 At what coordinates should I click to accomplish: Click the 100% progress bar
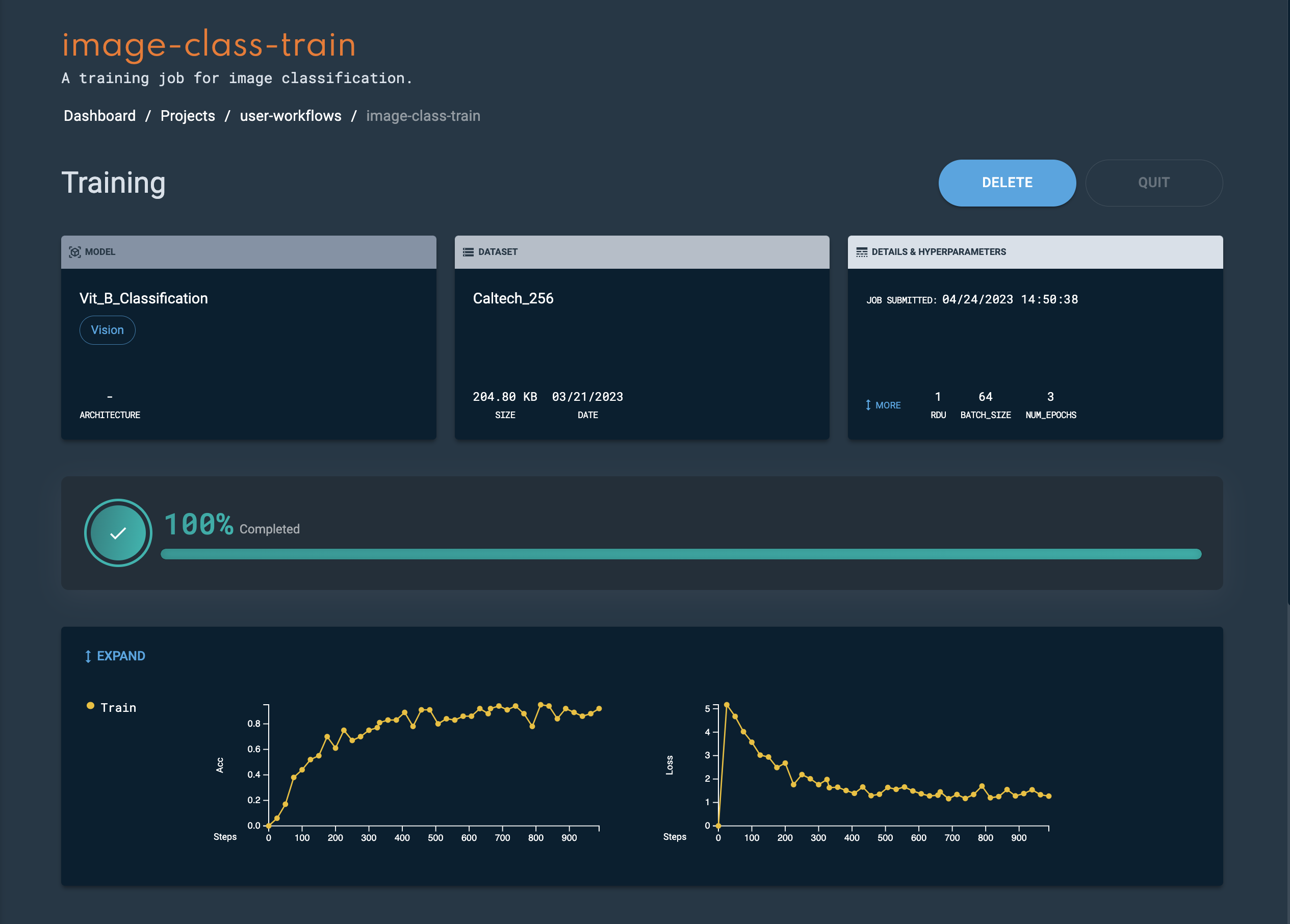681,554
